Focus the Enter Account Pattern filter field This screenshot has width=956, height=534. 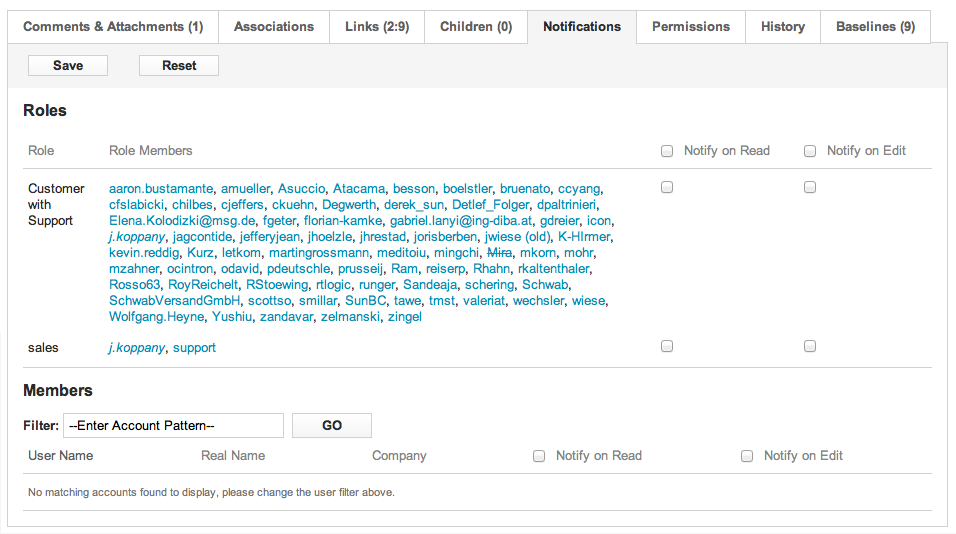click(173, 425)
